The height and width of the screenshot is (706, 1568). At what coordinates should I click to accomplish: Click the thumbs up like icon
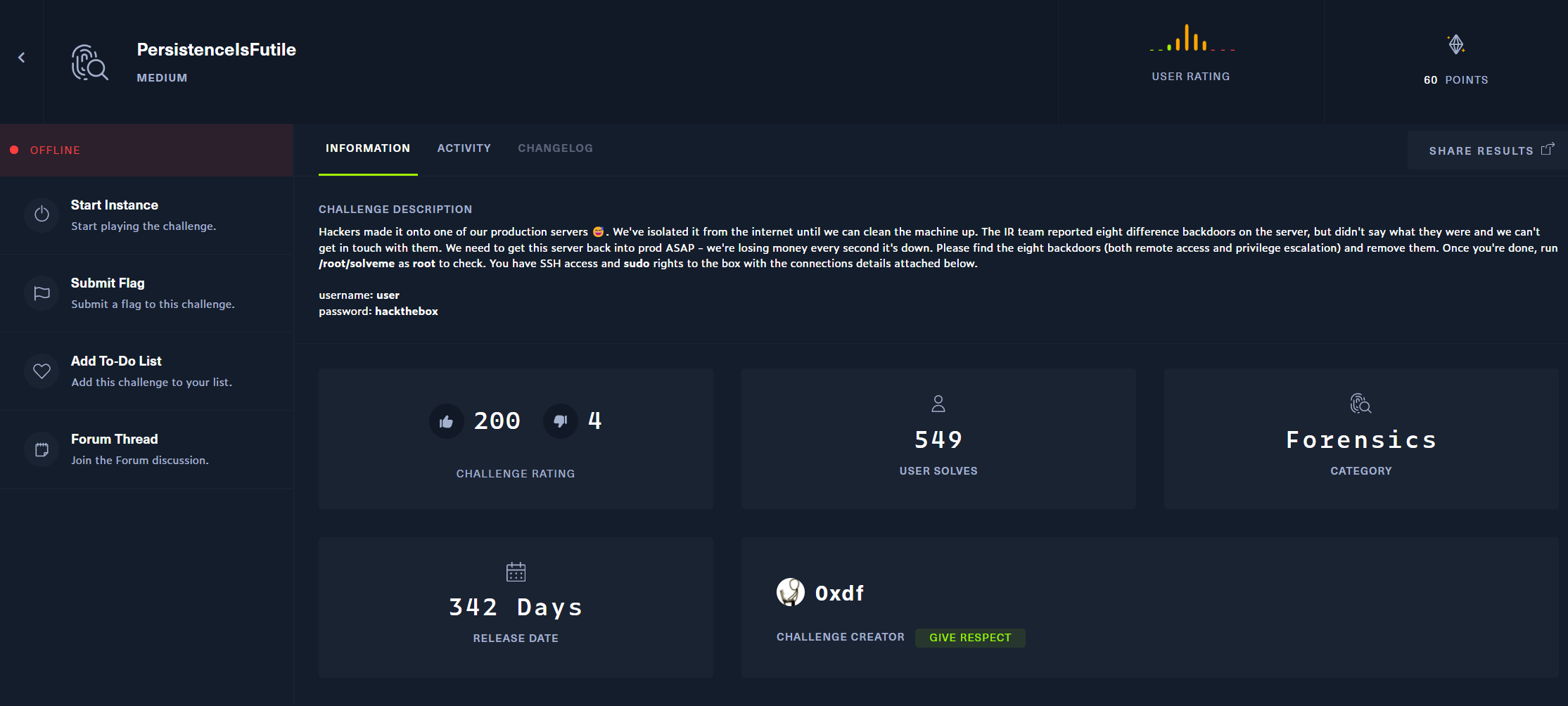coord(446,421)
